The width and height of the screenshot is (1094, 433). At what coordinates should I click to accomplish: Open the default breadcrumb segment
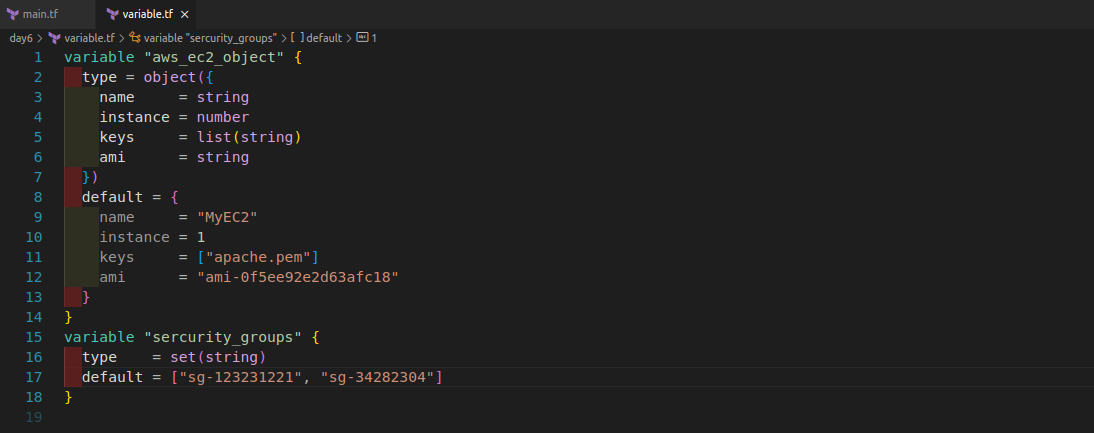click(324, 38)
